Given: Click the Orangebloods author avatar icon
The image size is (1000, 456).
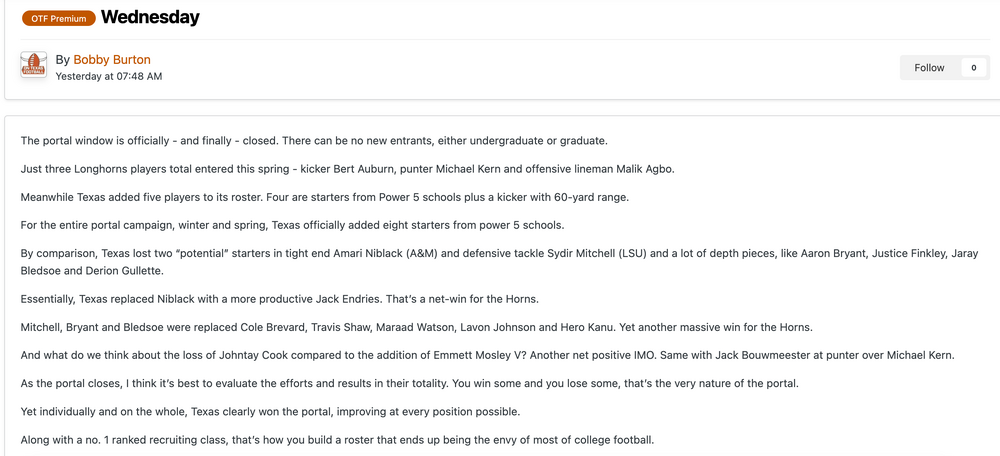Looking at the screenshot, I should click(x=33, y=66).
